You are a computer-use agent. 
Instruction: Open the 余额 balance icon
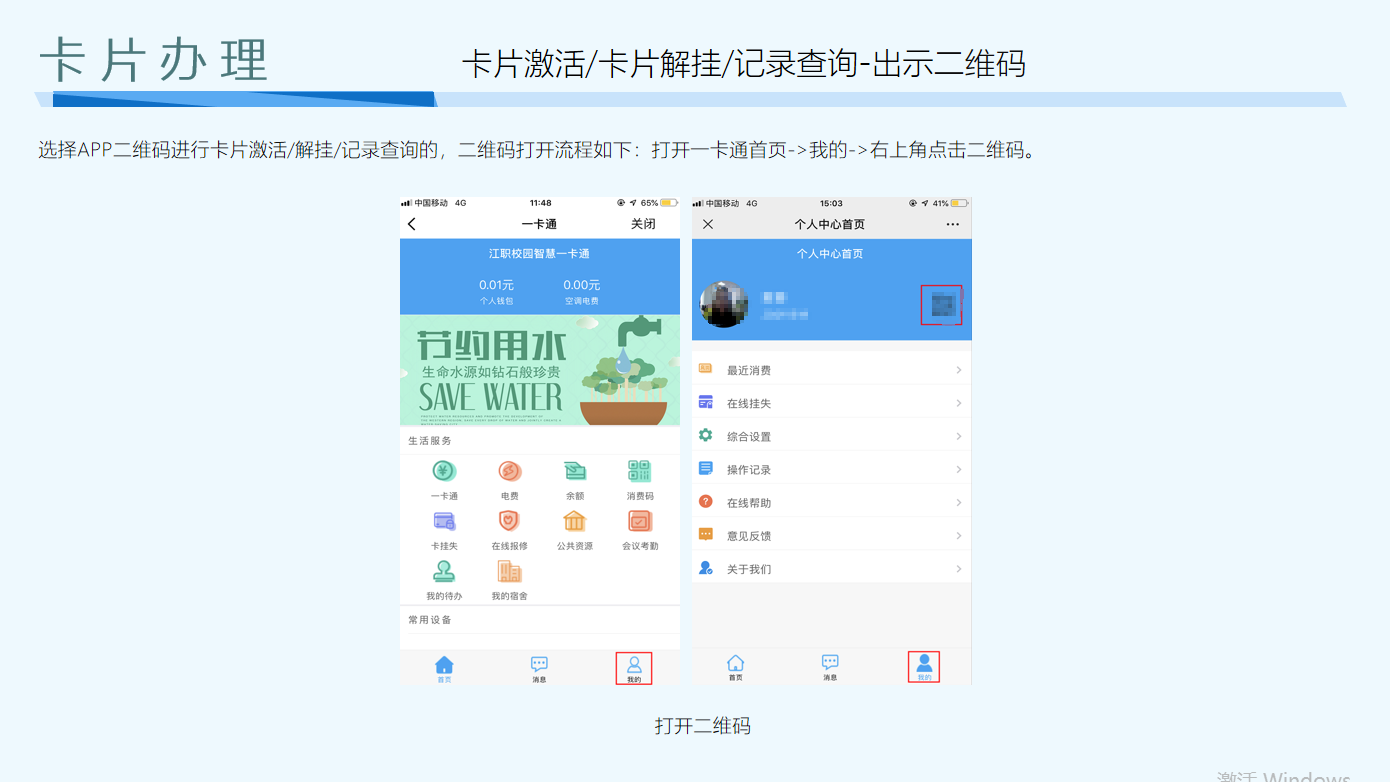(574, 472)
